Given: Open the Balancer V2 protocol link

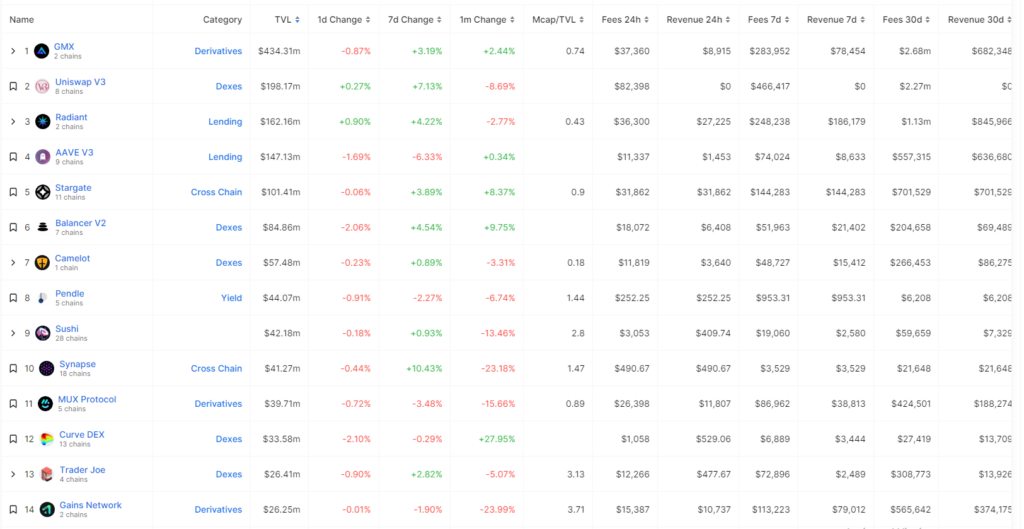Looking at the screenshot, I should pyautogui.click(x=80, y=223).
